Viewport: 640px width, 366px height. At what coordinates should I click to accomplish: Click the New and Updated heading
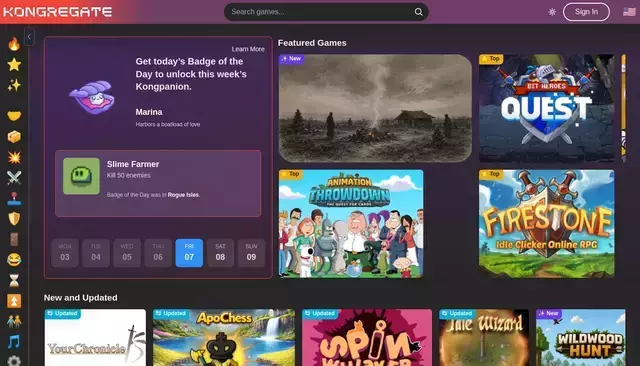click(80, 298)
